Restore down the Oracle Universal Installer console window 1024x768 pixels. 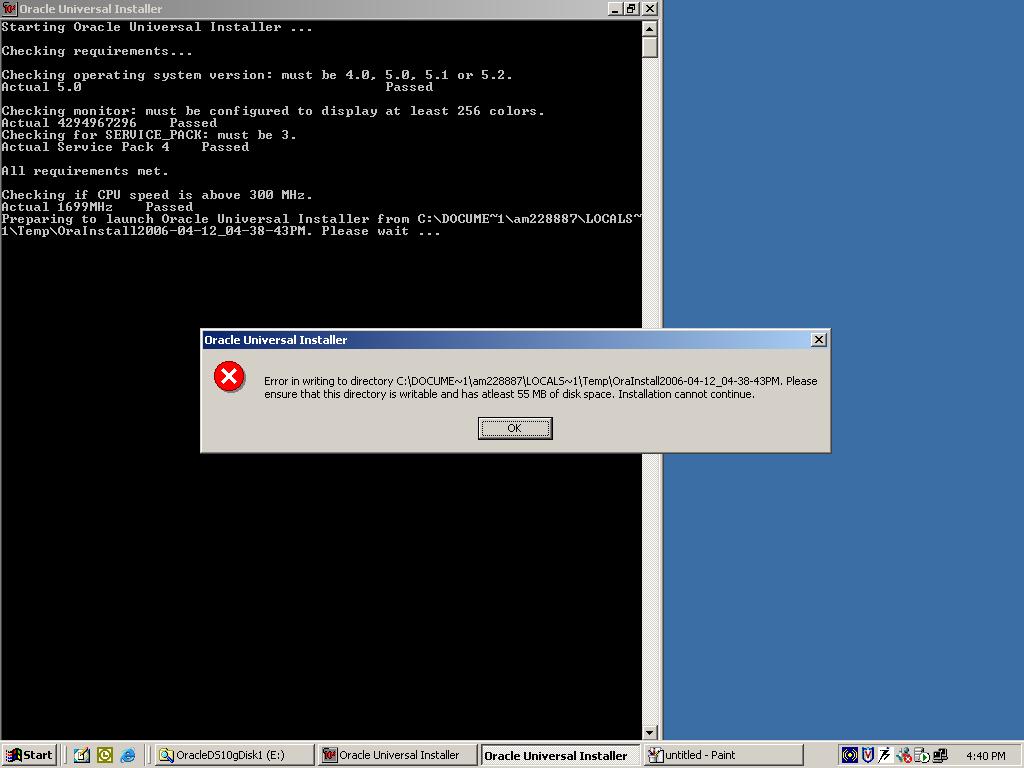coord(631,8)
